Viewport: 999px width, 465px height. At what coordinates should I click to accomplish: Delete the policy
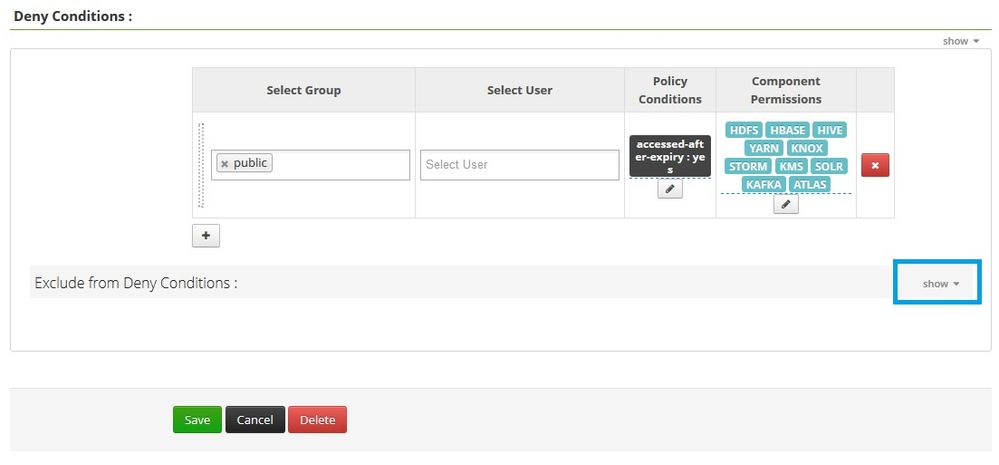(x=317, y=420)
